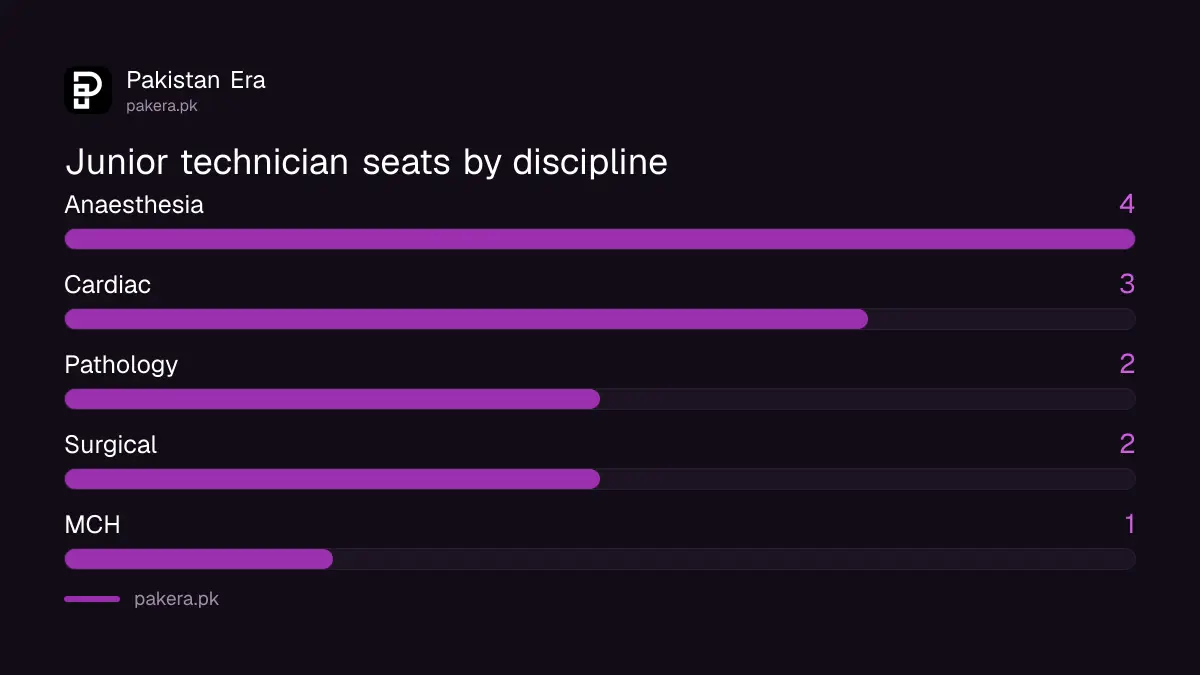Open the Pakistan Era brand name
This screenshot has height=675, width=1200.
pyautogui.click(x=196, y=80)
